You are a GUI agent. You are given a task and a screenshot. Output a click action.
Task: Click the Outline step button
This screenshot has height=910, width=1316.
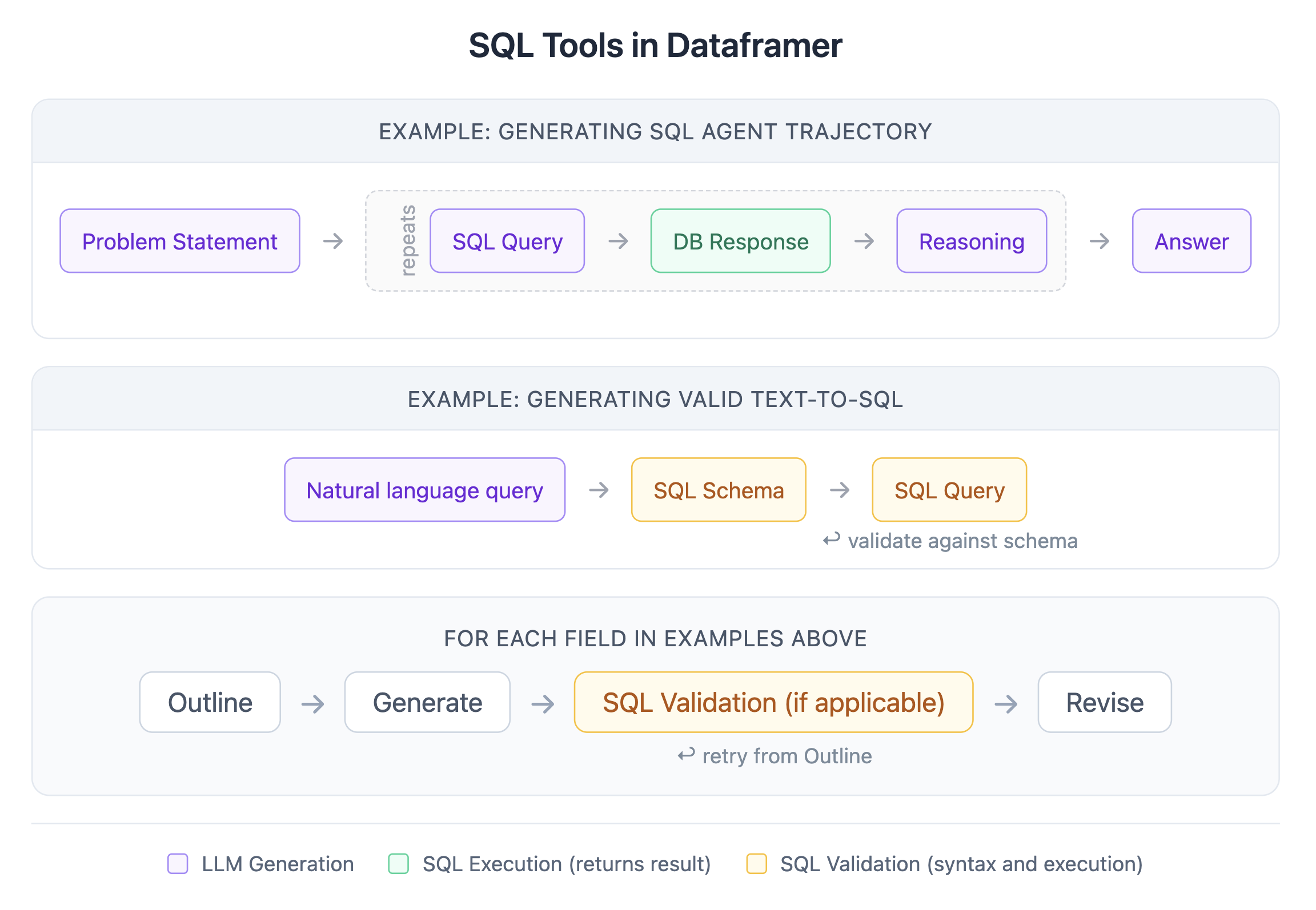click(210, 702)
